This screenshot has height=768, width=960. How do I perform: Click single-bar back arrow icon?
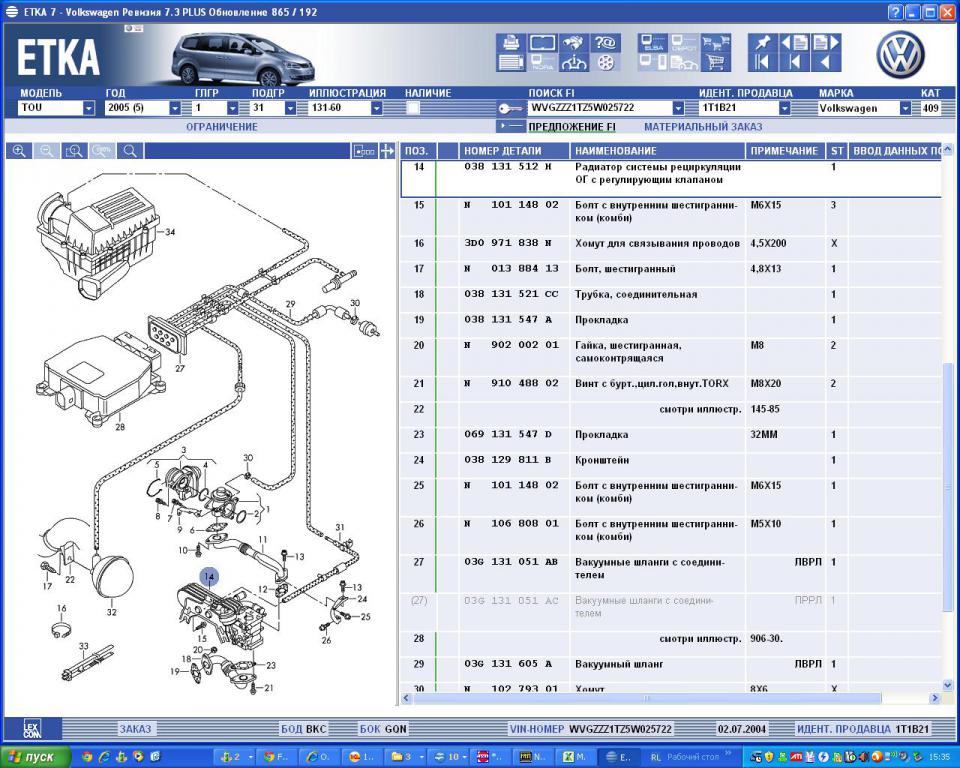point(795,62)
